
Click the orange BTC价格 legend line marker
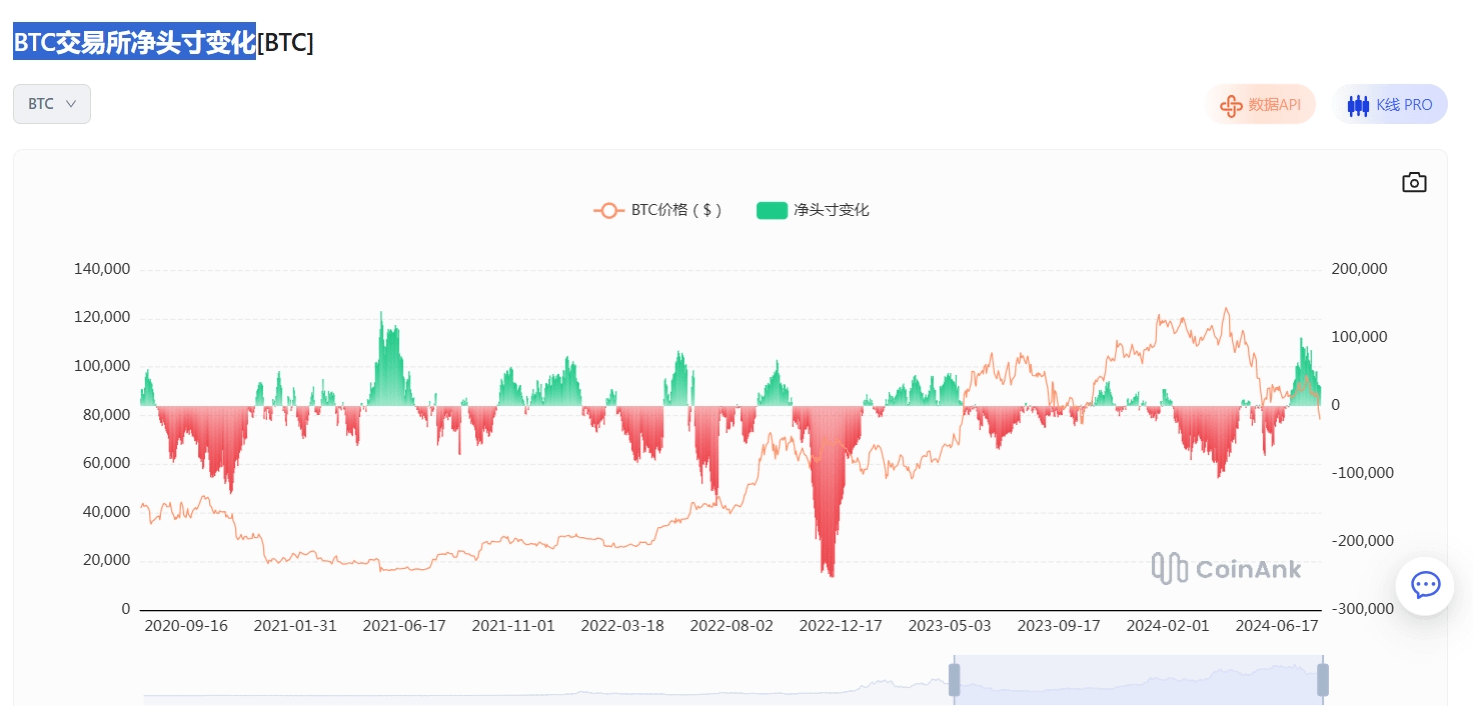coord(608,210)
